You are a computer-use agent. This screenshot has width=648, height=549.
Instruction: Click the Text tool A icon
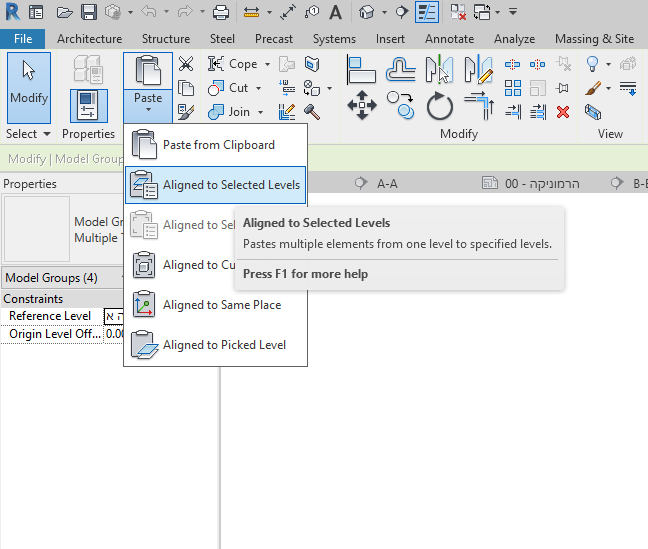[336, 12]
